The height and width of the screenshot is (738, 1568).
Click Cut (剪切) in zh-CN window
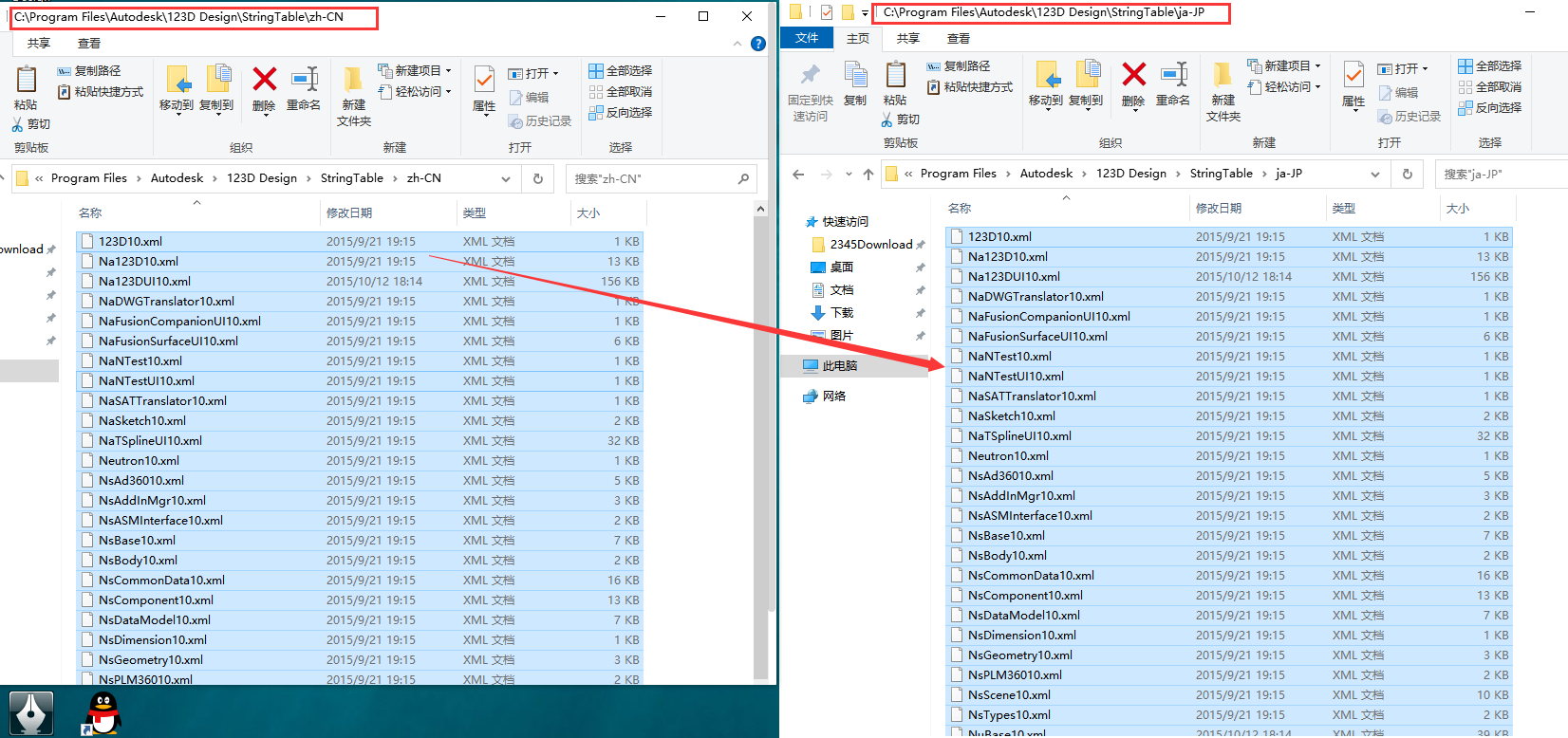[31, 124]
